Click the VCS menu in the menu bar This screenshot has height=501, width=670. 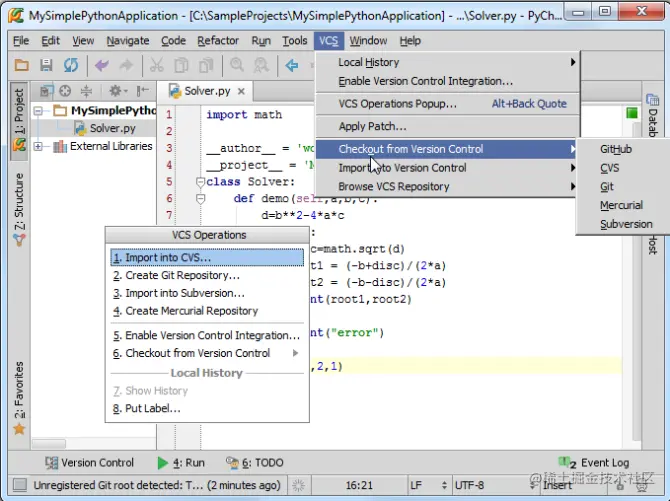click(328, 41)
